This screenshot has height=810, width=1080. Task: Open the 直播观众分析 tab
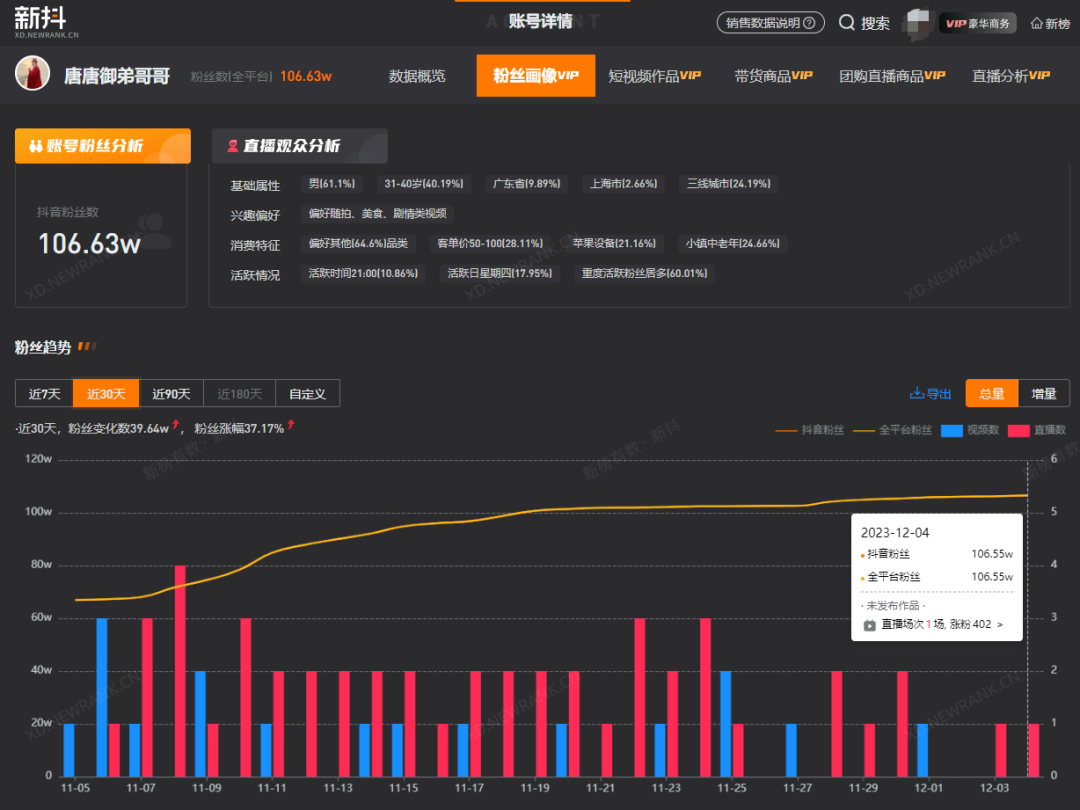[300, 146]
